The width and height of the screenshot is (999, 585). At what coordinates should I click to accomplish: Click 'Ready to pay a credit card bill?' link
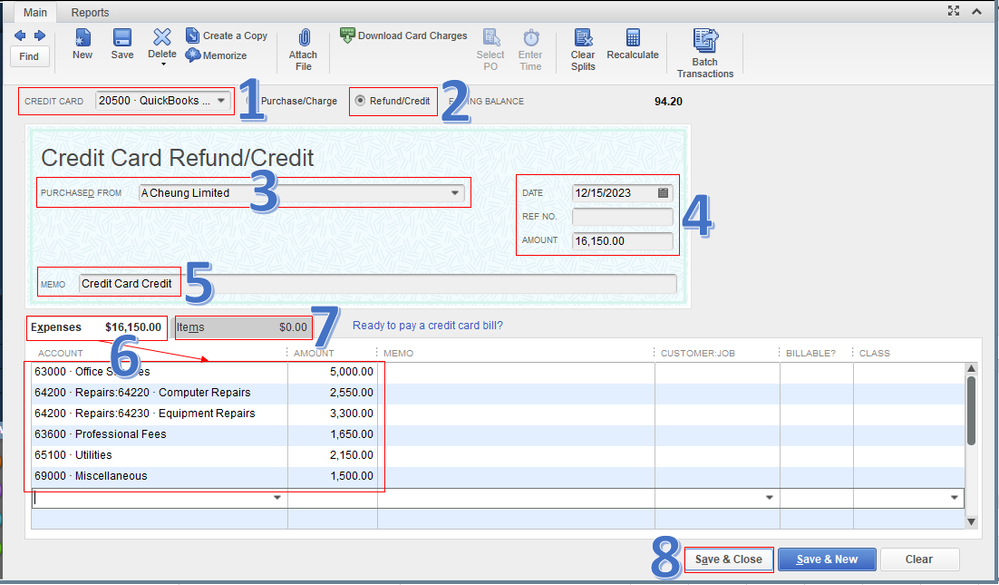(428, 326)
